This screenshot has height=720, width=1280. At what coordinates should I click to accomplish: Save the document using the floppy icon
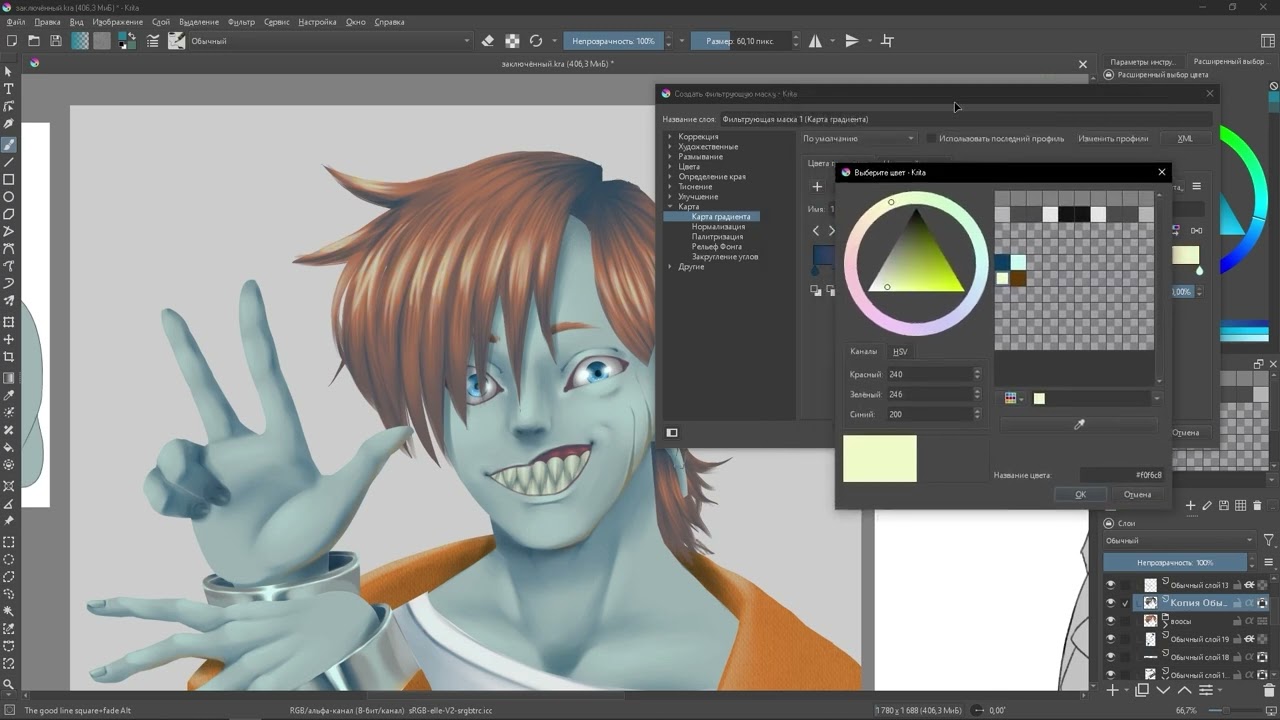(x=56, y=41)
